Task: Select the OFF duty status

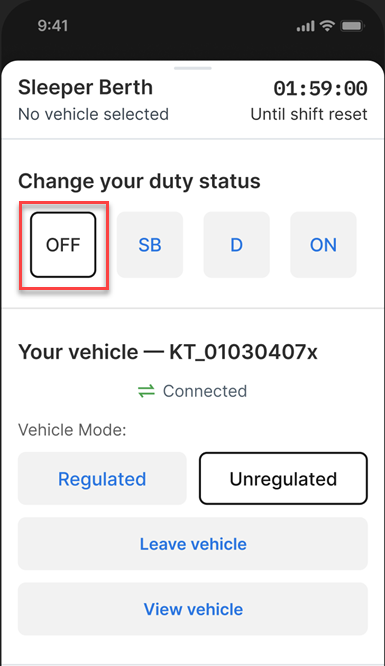Action: click(63, 245)
